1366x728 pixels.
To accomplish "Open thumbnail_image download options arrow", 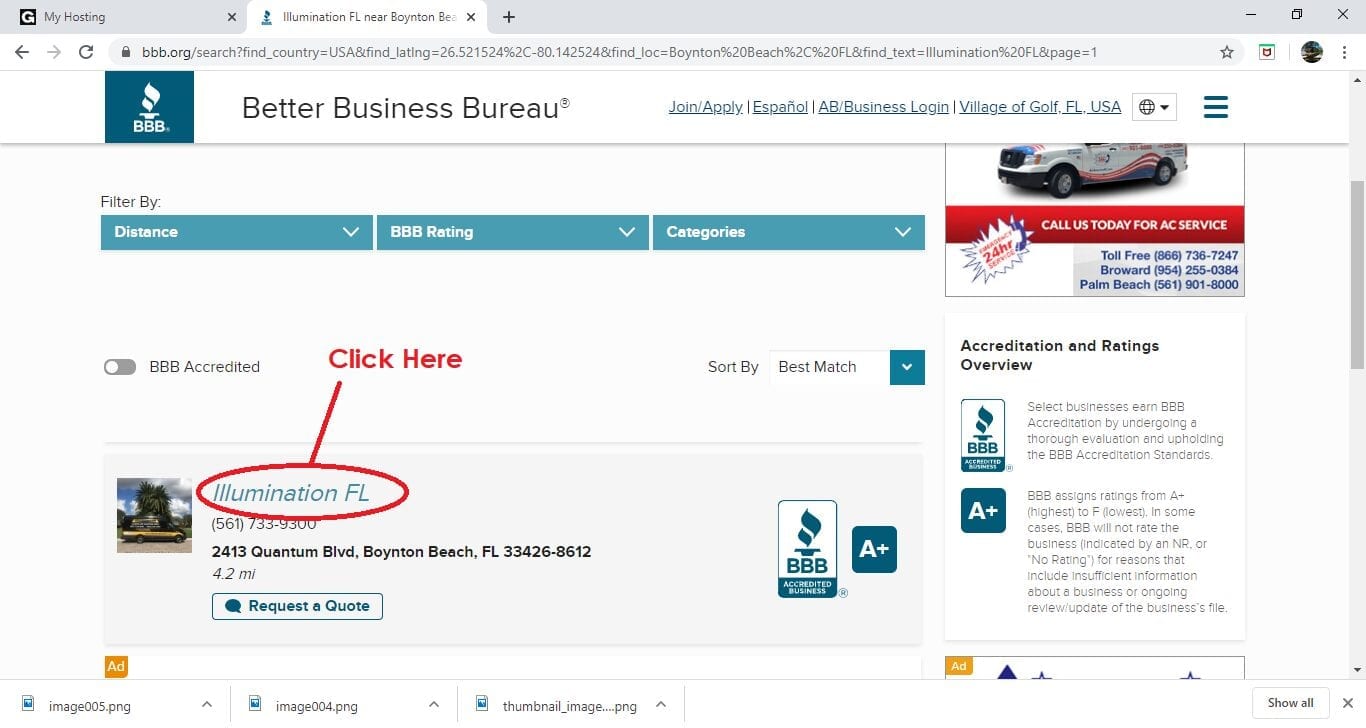I will (x=661, y=705).
